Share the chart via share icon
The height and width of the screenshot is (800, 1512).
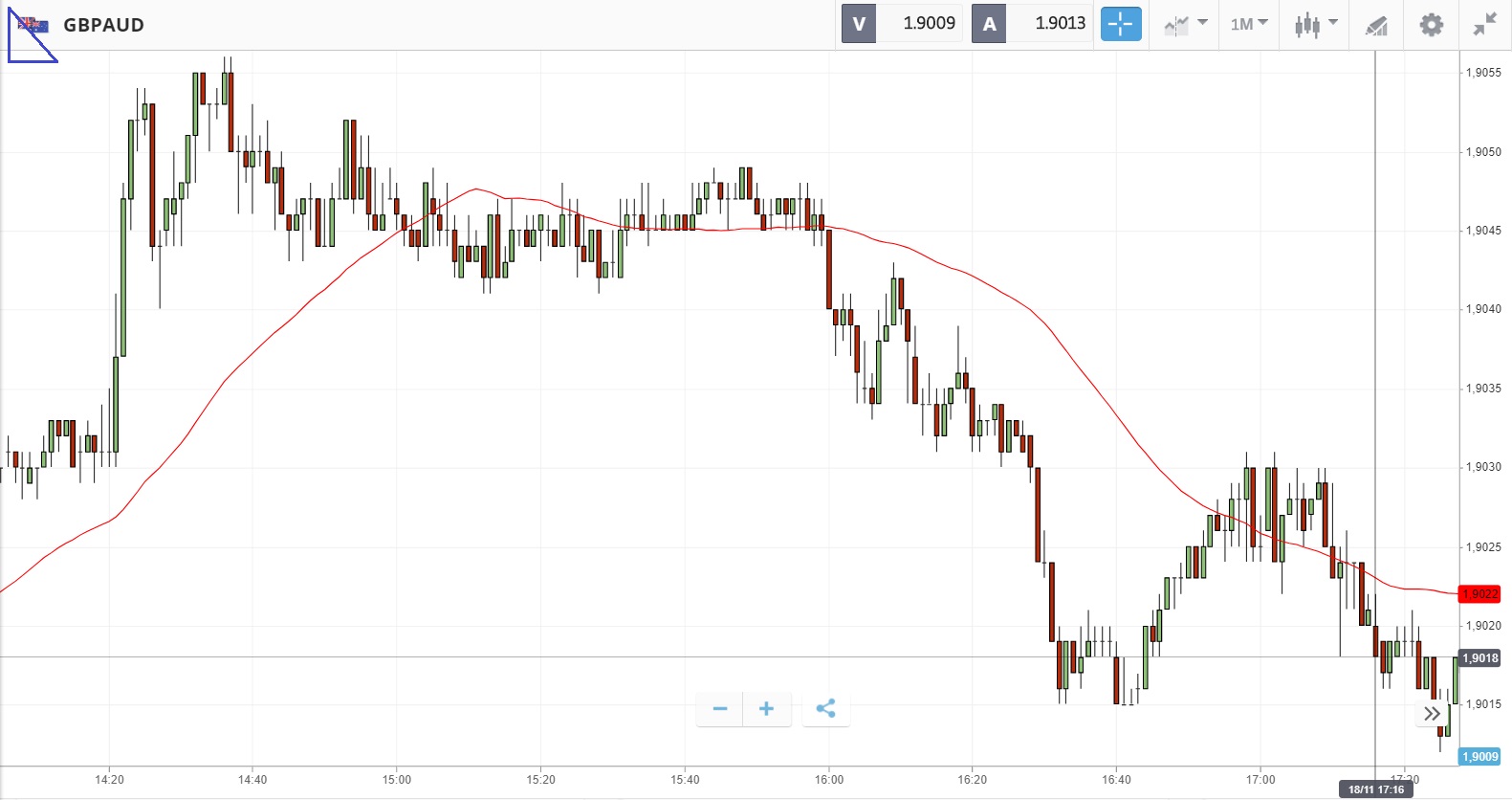[825, 709]
